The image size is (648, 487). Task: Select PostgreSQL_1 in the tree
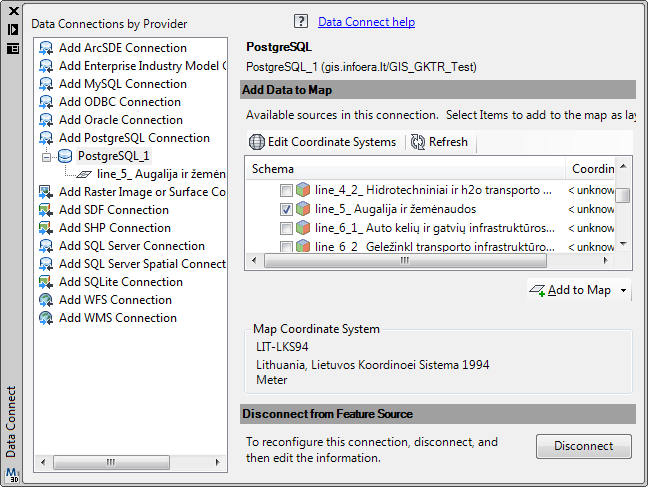(x=114, y=156)
